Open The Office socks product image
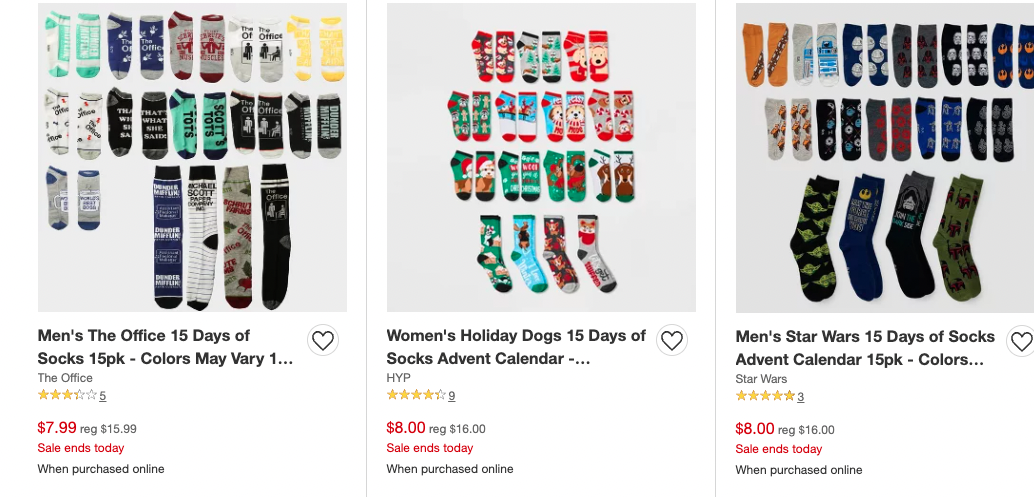 192,157
